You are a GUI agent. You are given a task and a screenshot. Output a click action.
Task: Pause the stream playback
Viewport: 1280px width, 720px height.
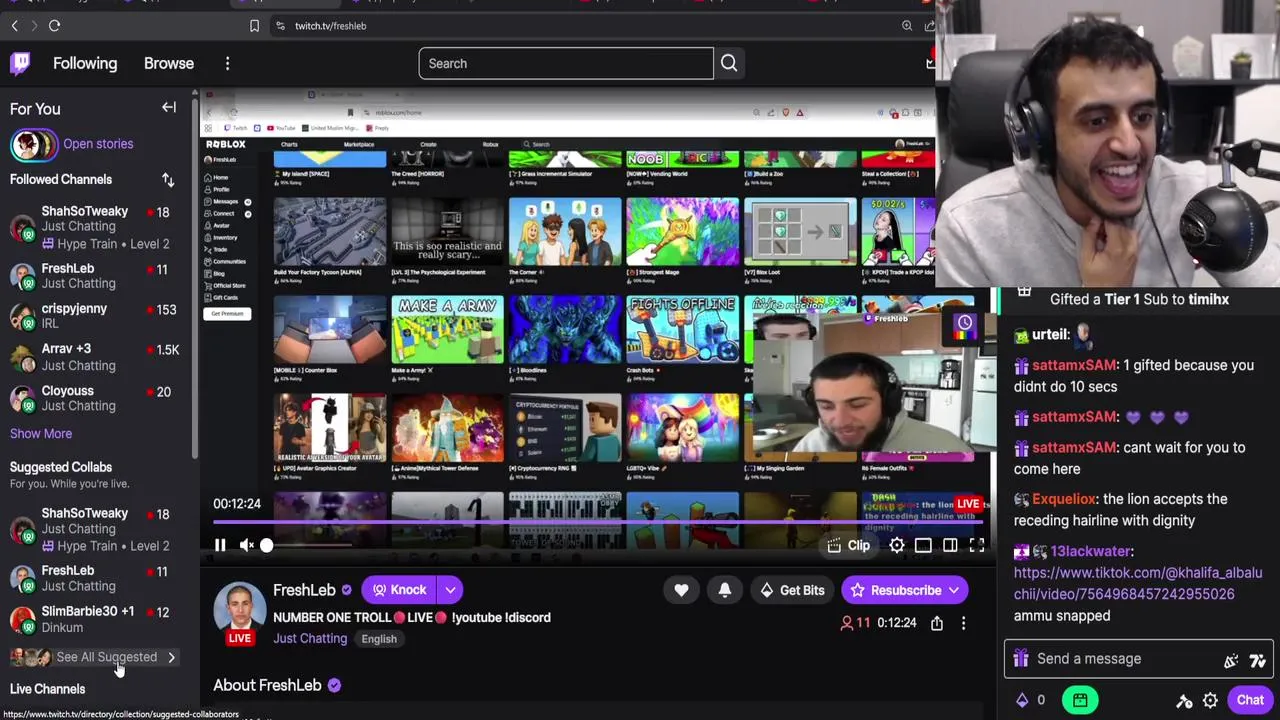point(220,545)
